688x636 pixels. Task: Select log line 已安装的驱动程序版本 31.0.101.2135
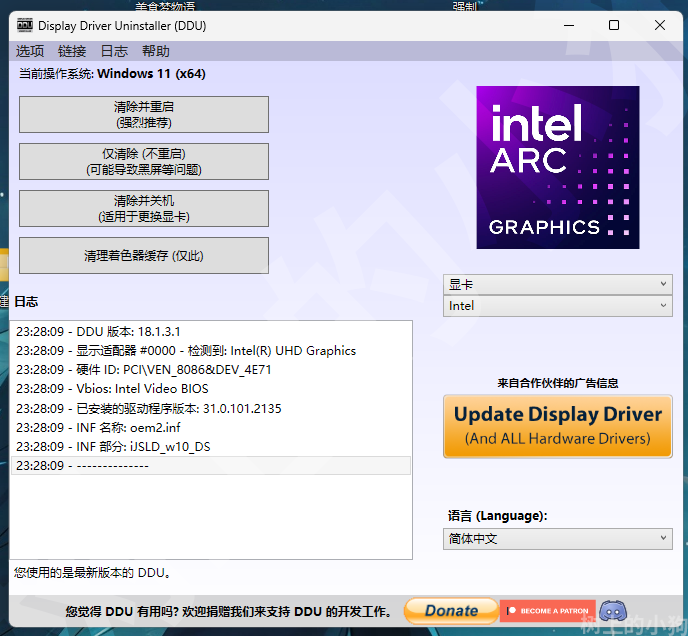[x=211, y=408]
